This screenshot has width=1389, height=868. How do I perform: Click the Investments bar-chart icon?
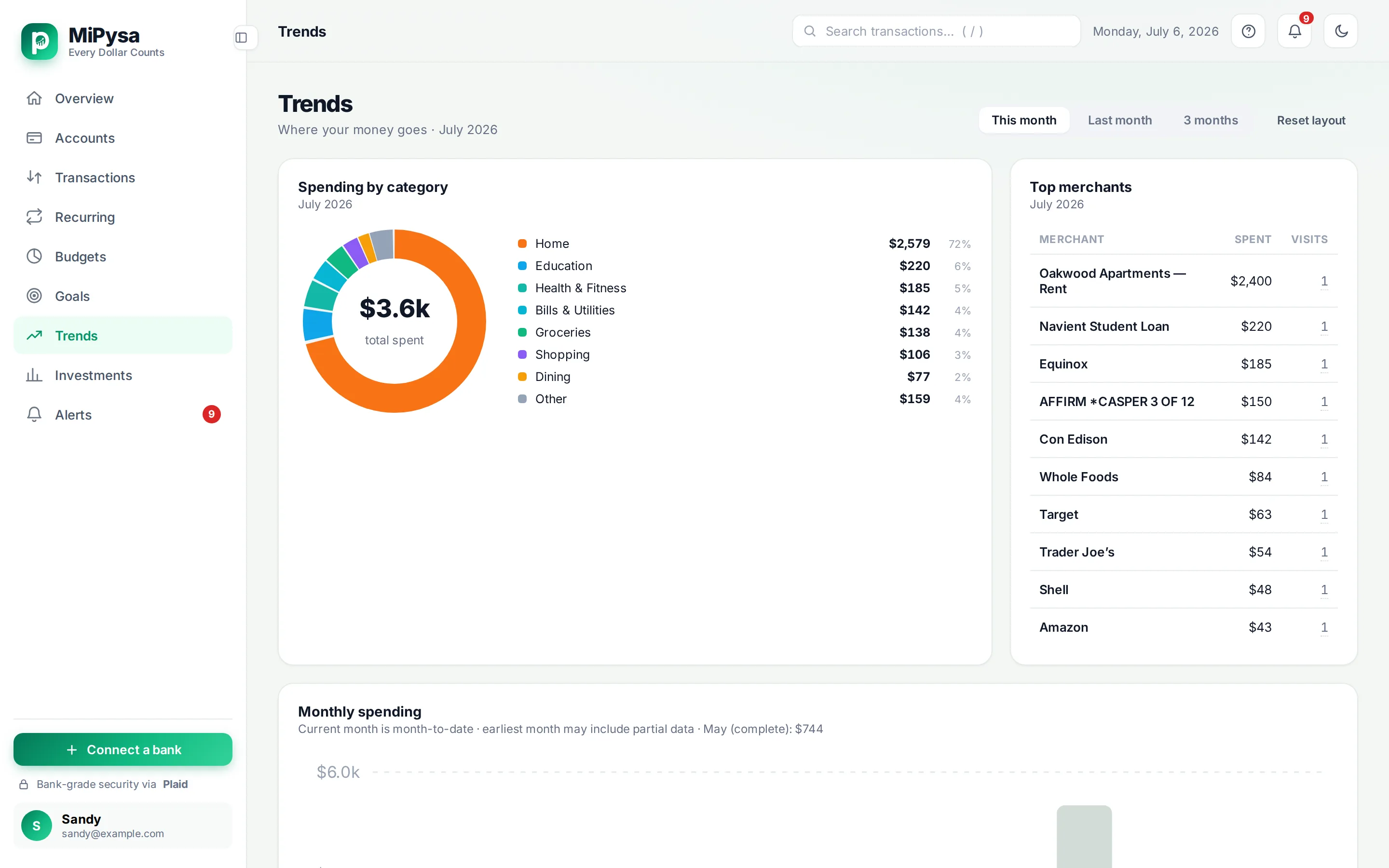tap(34, 375)
